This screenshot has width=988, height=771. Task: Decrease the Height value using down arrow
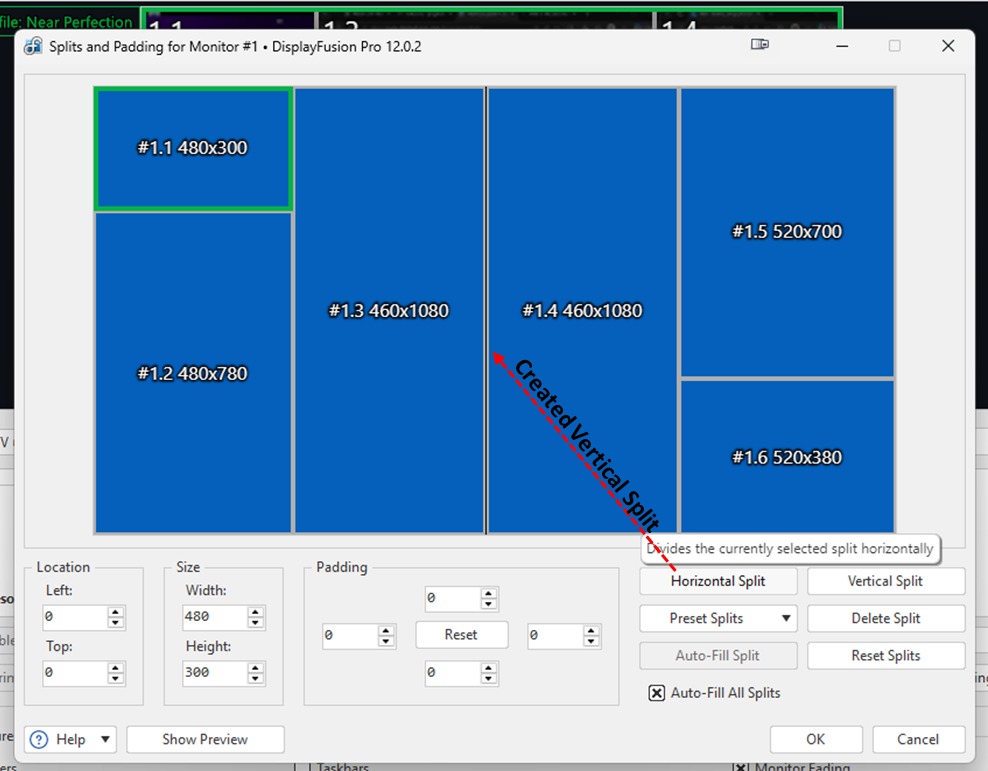pyautogui.click(x=256, y=678)
